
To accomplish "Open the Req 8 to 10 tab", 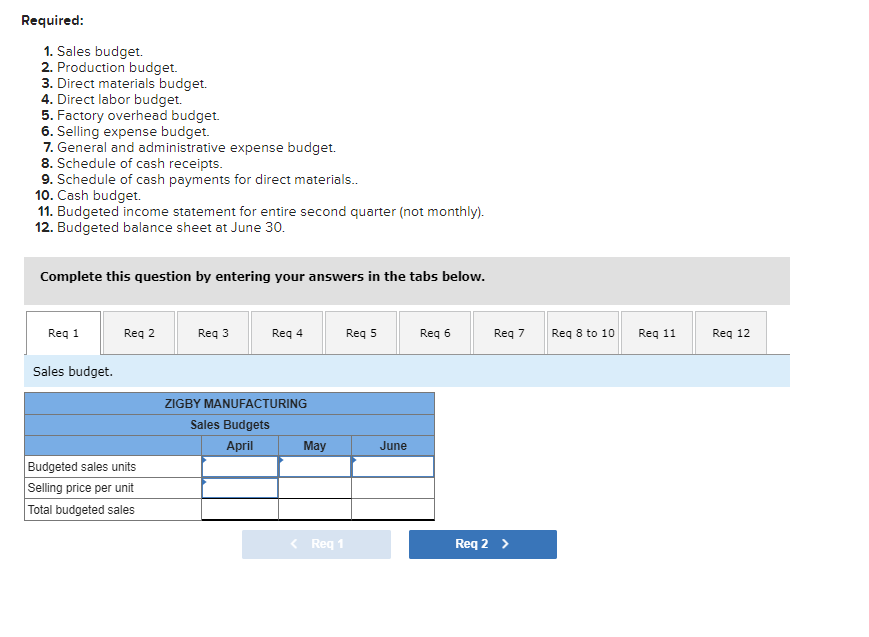I will 583,332.
